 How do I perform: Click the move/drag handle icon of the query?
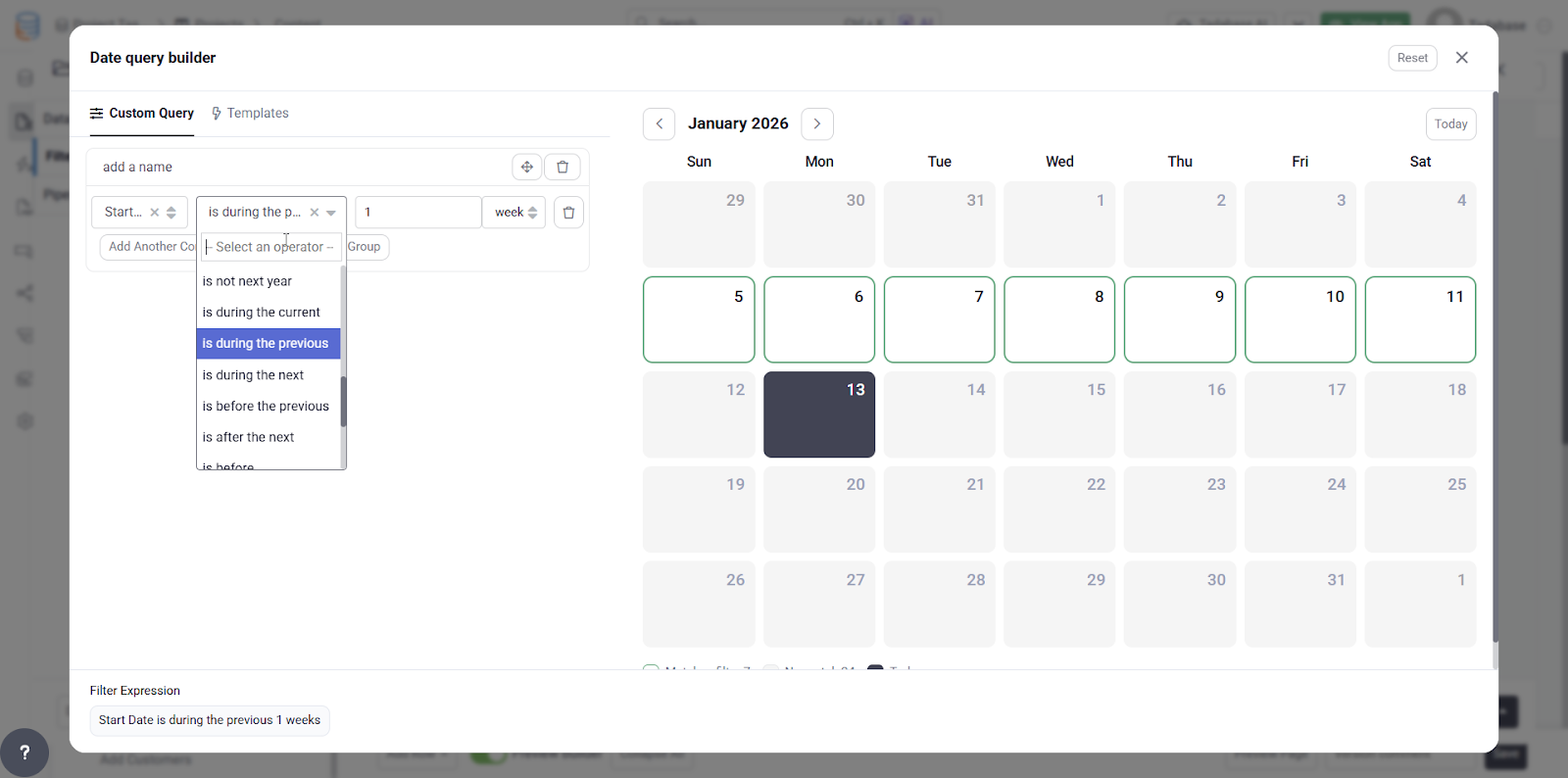(527, 167)
